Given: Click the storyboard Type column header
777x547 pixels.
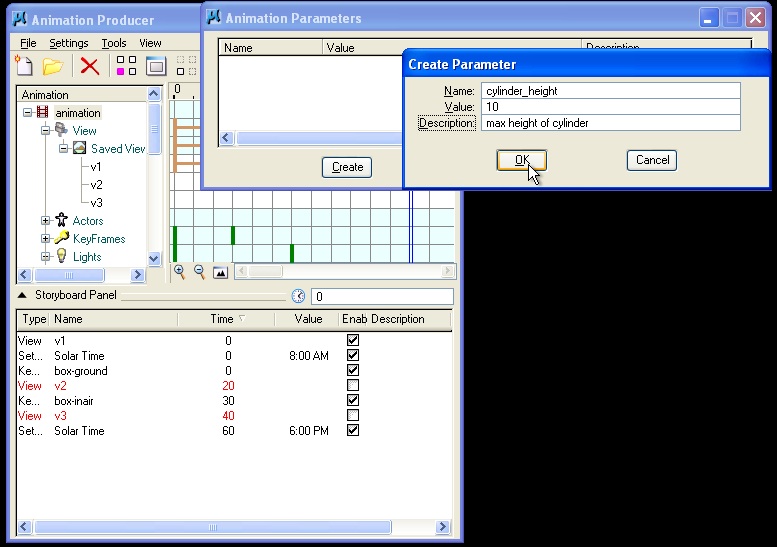Looking at the screenshot, I should (34, 319).
